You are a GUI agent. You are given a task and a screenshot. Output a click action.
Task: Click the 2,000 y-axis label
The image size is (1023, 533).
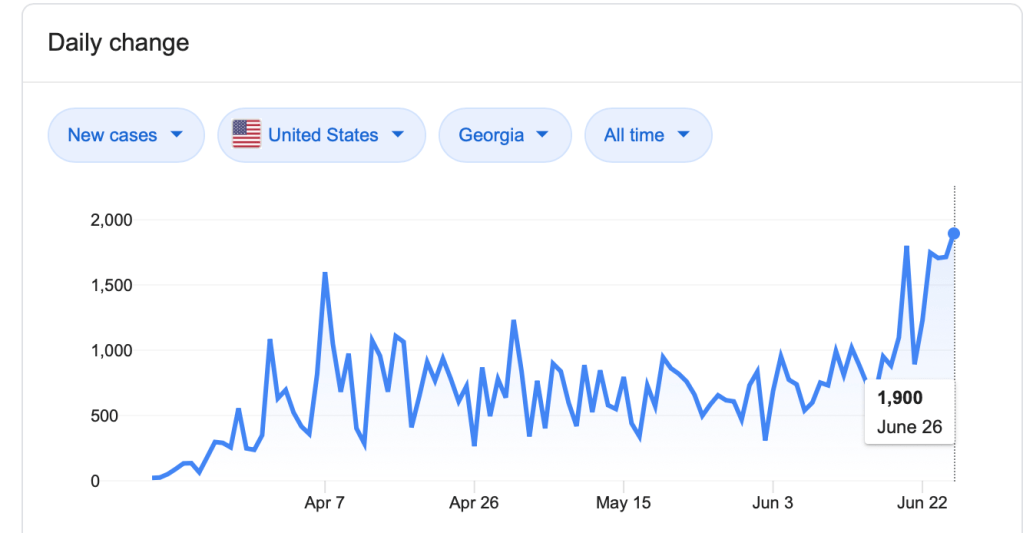(111, 220)
